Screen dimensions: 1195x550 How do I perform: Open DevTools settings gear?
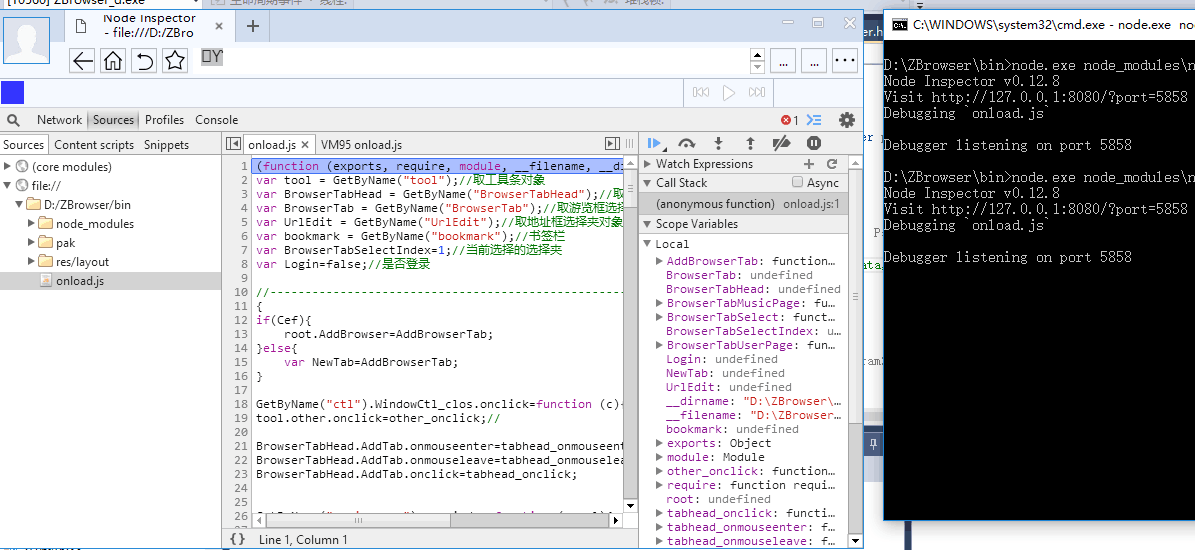[x=846, y=120]
